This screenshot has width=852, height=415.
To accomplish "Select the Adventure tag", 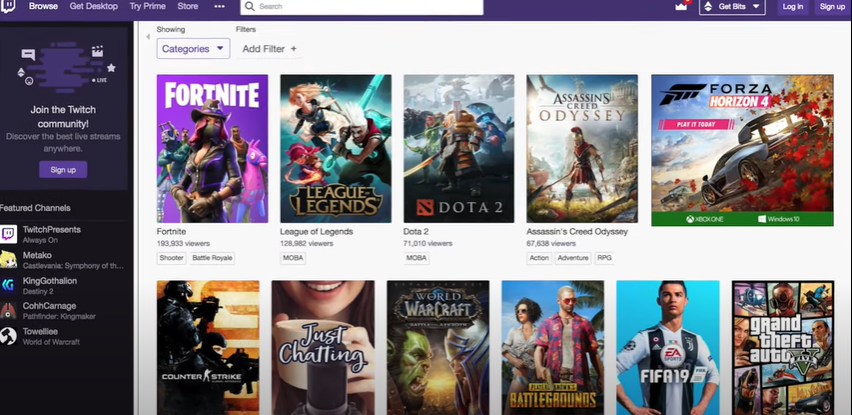I will click(573, 258).
